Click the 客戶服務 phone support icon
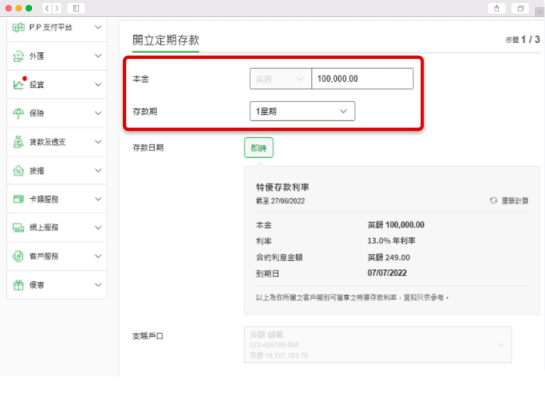The width and height of the screenshot is (545, 397). coord(18,256)
